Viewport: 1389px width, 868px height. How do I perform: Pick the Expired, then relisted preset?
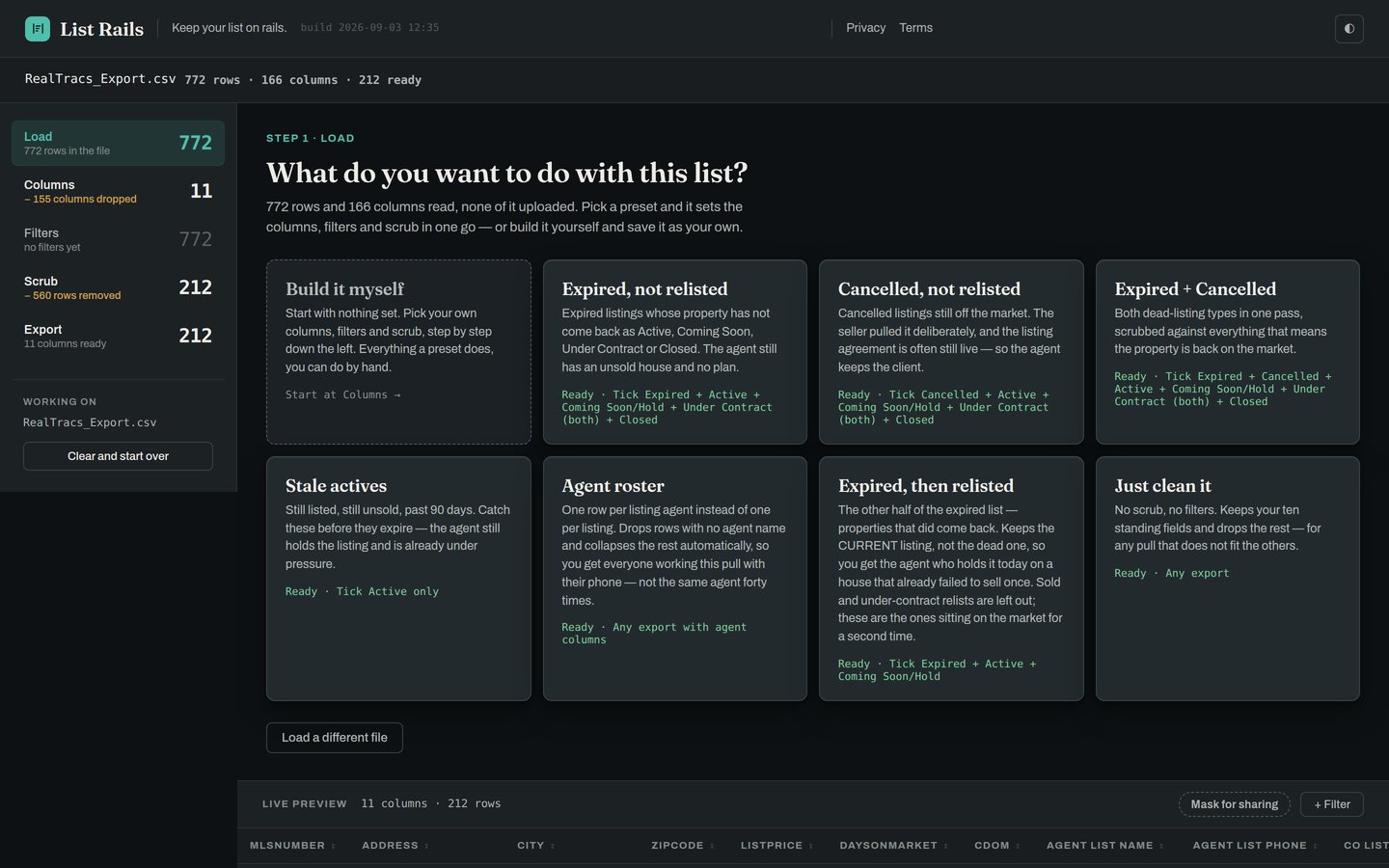pos(951,579)
